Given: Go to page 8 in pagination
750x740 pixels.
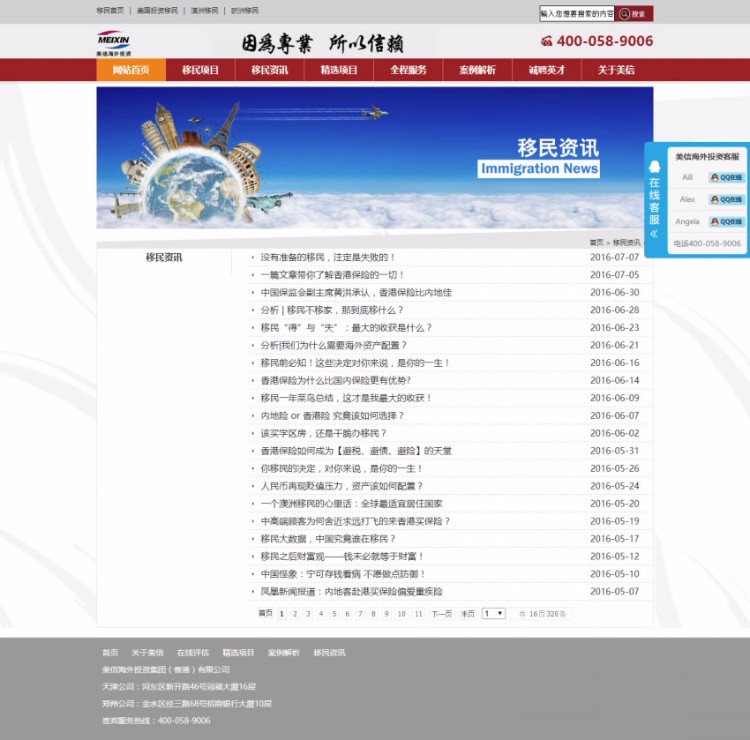Looking at the screenshot, I should pos(373,614).
